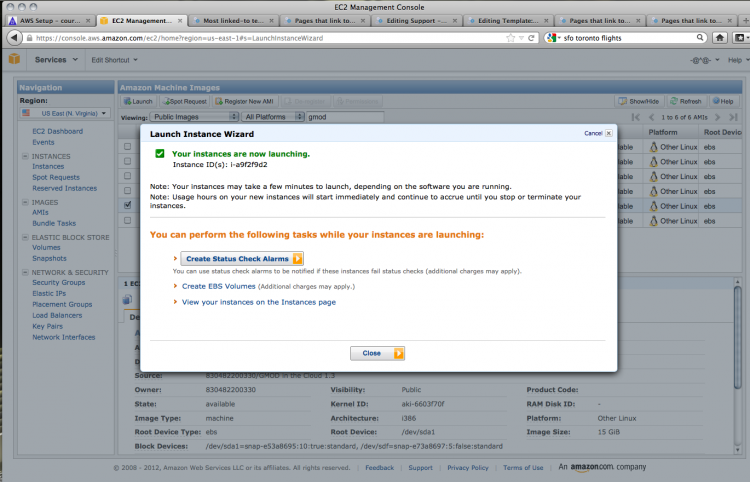Click the browser back arrow button
Screen dimensions: 750x482
(x=15, y=38)
